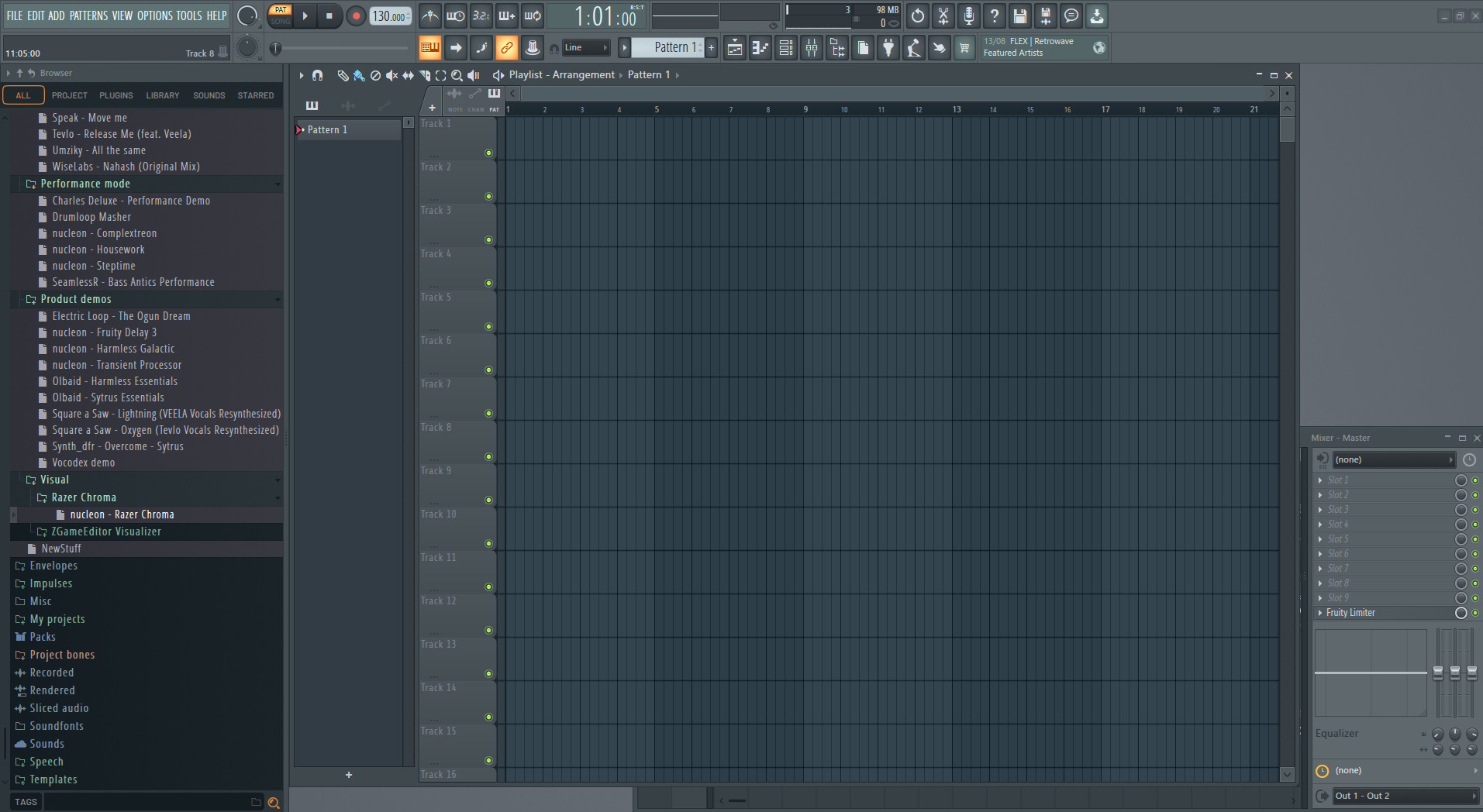Click the Stop transport button

click(x=329, y=15)
